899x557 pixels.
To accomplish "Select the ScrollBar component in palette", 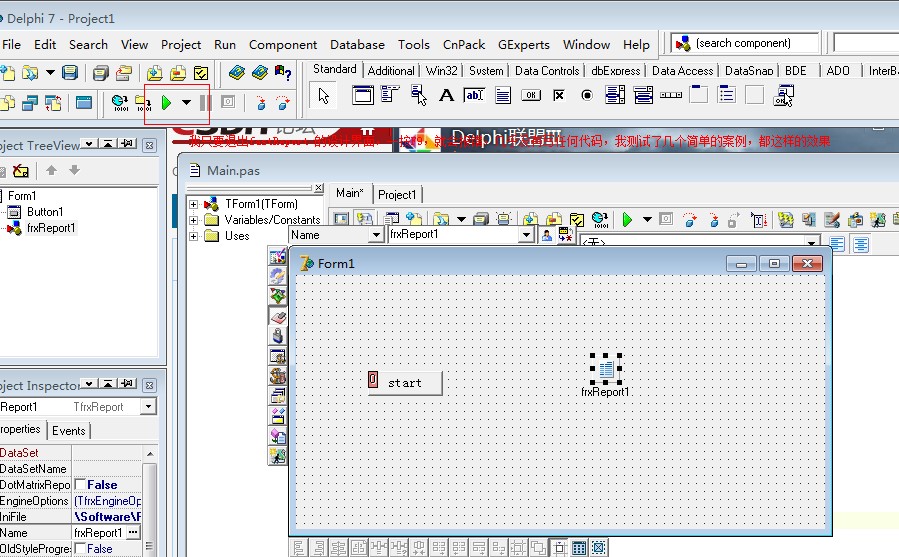I will [671, 95].
